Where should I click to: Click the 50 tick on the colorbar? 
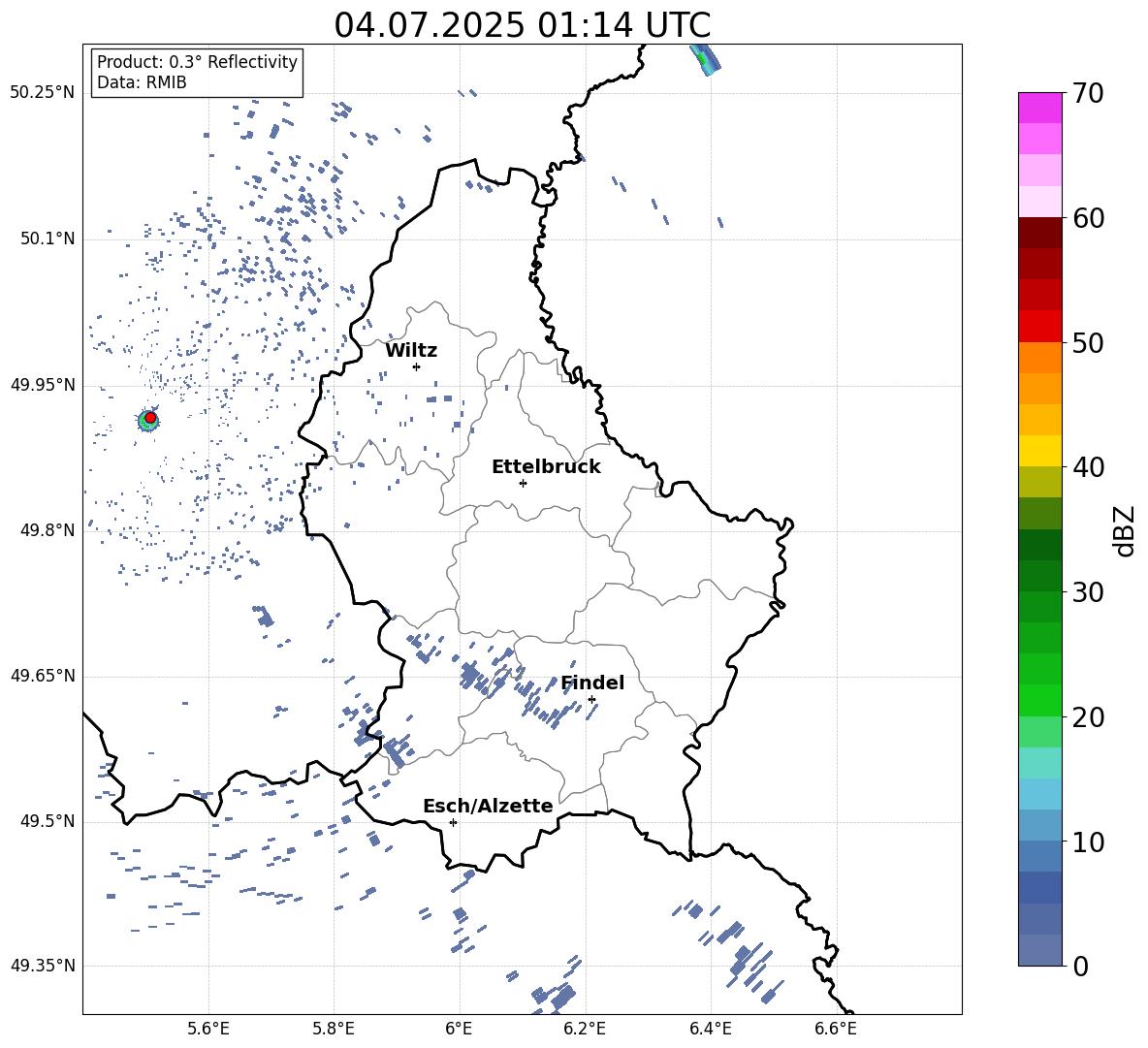1088,343
